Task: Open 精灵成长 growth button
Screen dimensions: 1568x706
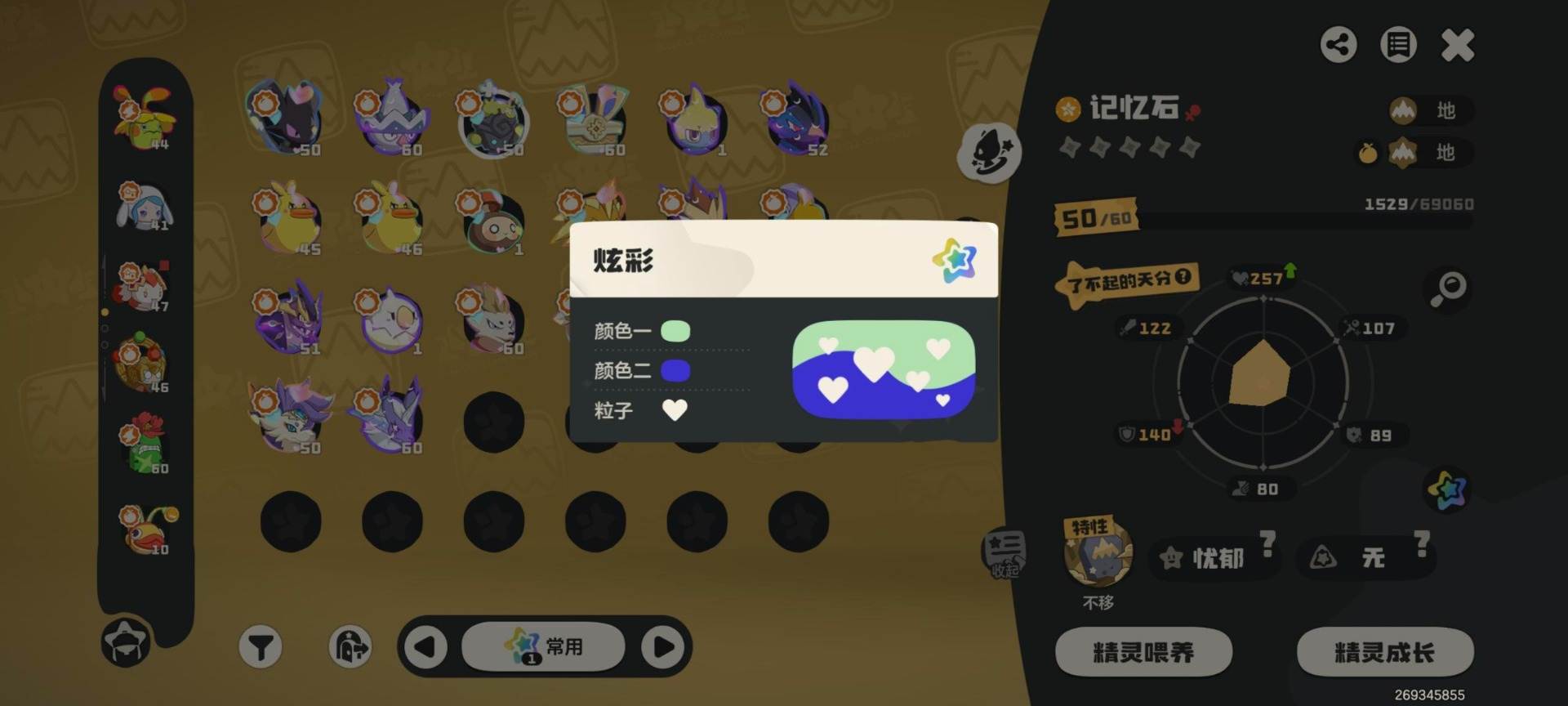Action: click(1385, 652)
